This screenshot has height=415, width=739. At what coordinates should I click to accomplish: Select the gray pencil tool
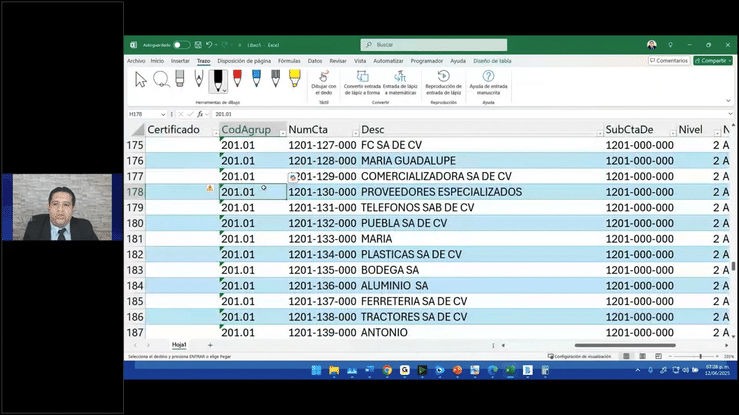point(275,79)
